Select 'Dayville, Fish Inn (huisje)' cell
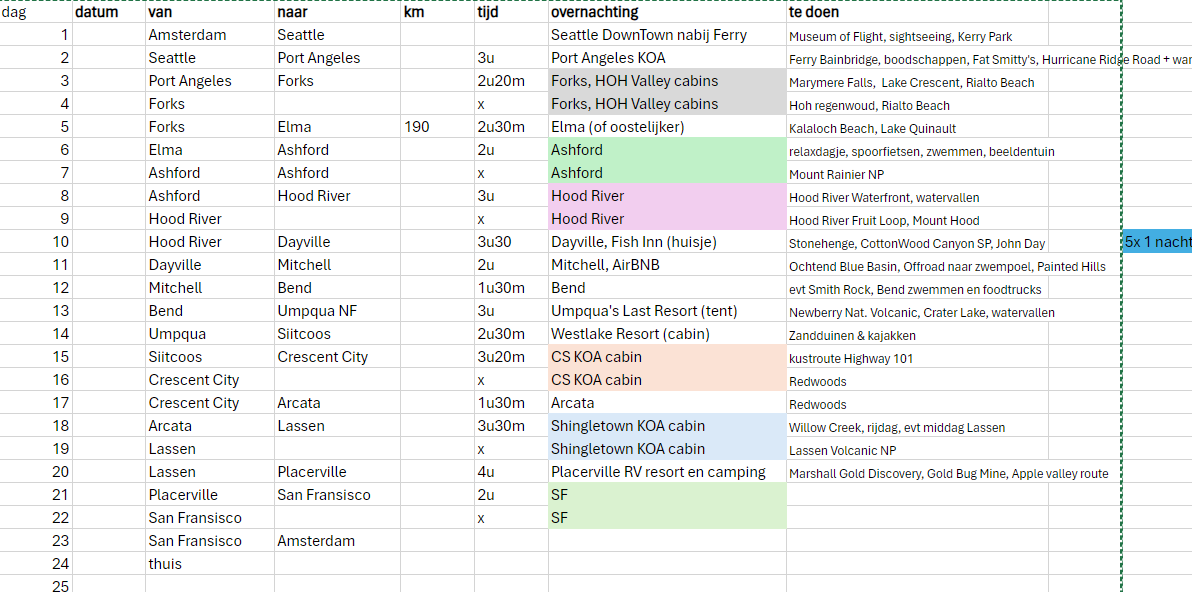 pos(666,242)
